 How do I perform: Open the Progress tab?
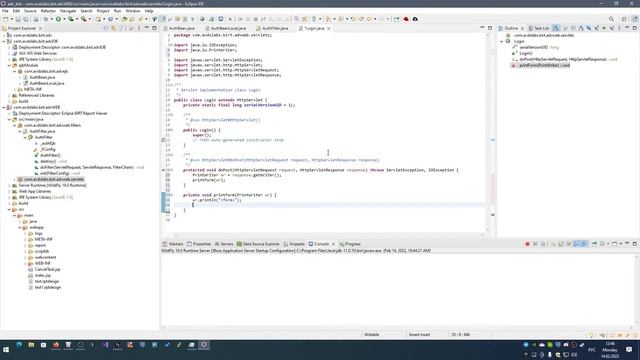(x=350, y=244)
